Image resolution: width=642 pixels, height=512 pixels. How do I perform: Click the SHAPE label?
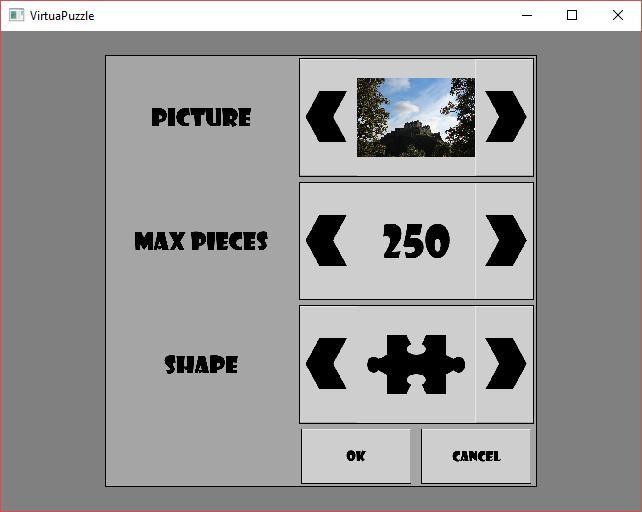point(201,364)
